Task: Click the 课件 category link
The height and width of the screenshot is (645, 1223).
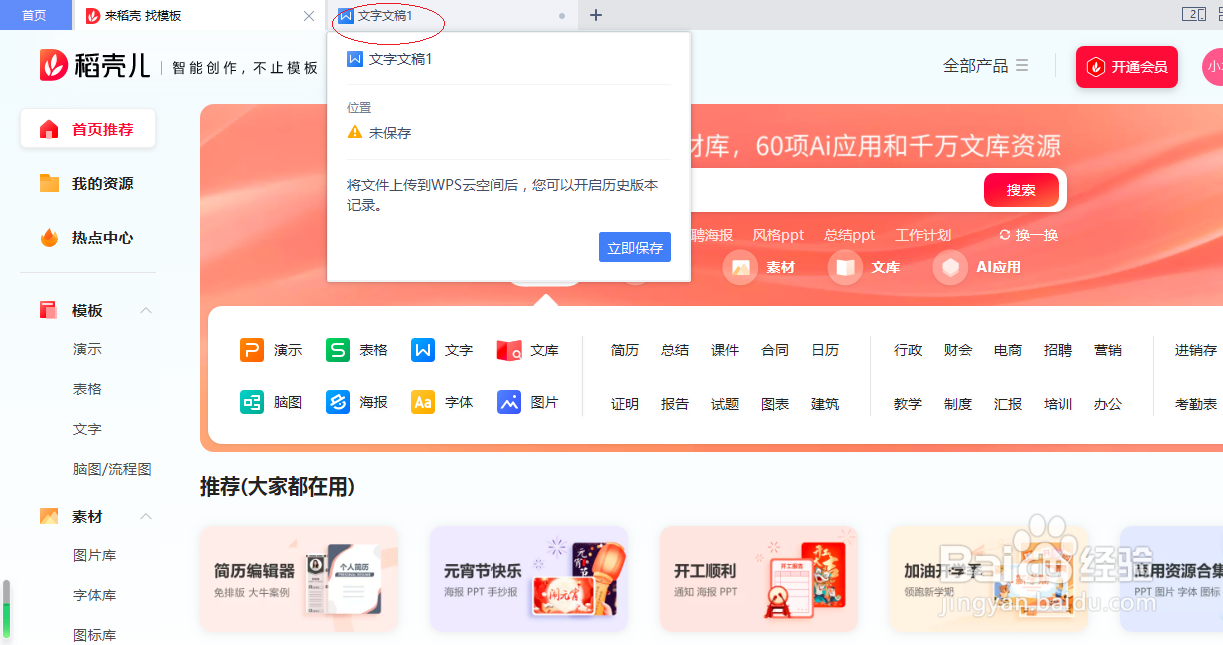Action: point(725,350)
